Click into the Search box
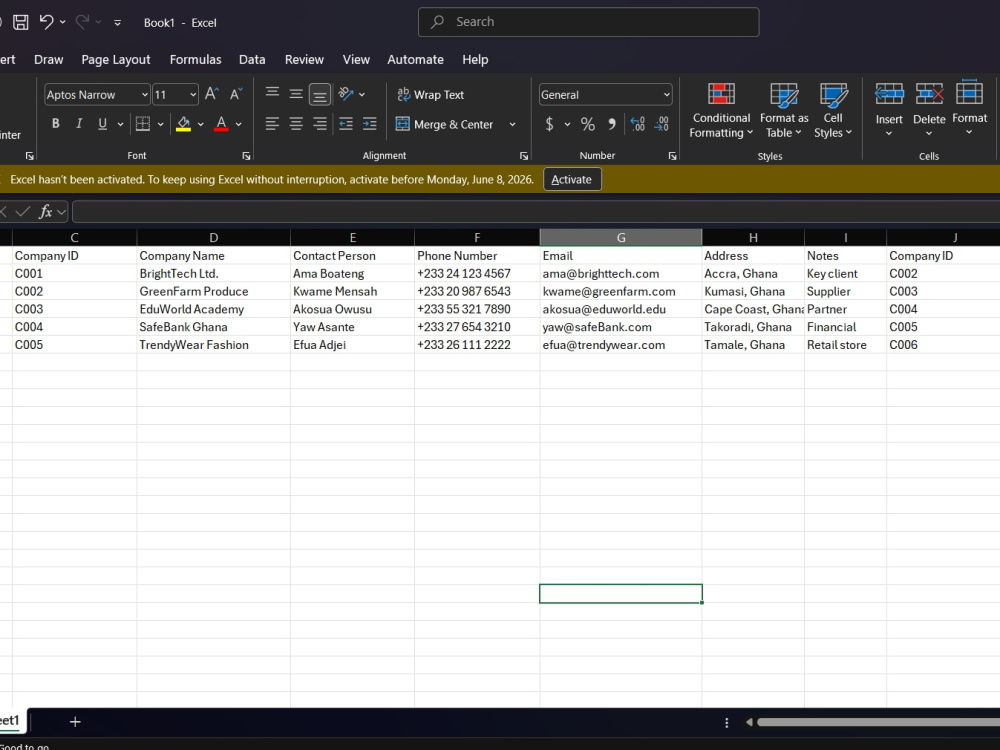Screen dimensions: 1000x750 (588, 22)
